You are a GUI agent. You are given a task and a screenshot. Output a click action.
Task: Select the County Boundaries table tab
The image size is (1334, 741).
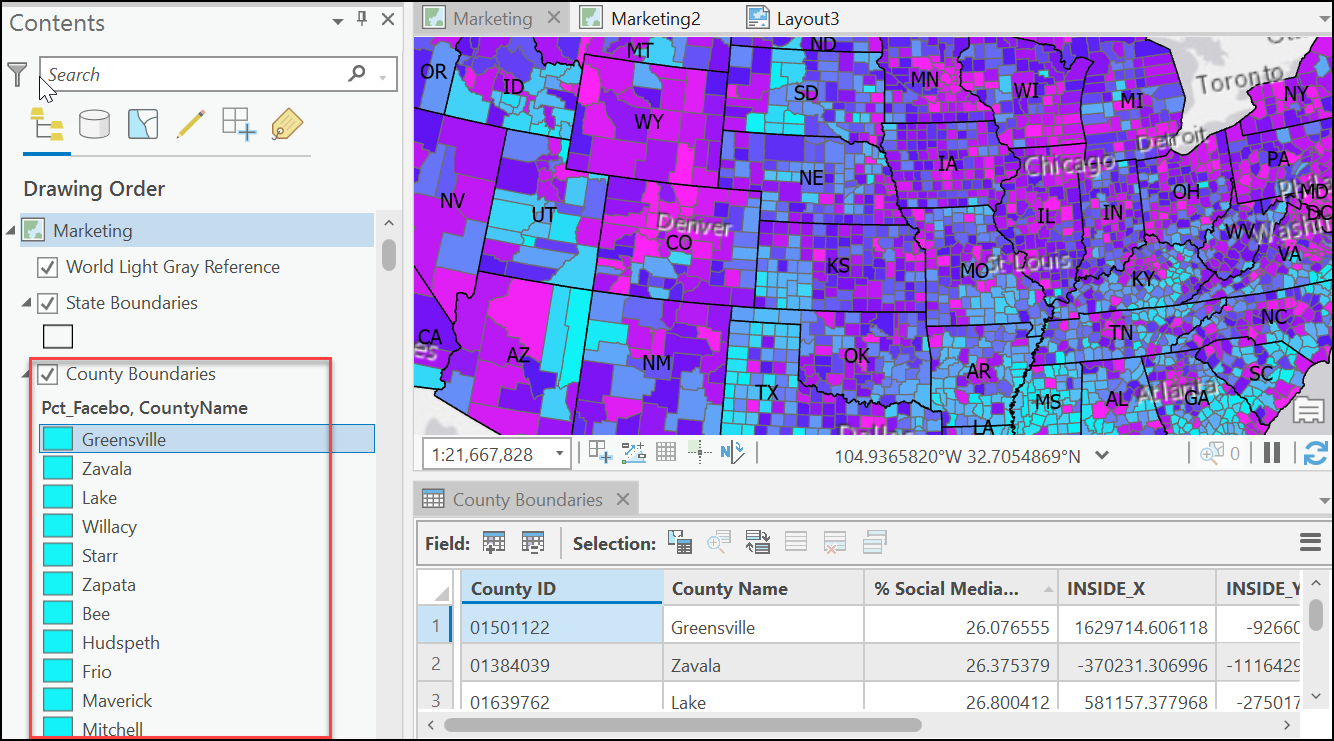[527, 499]
